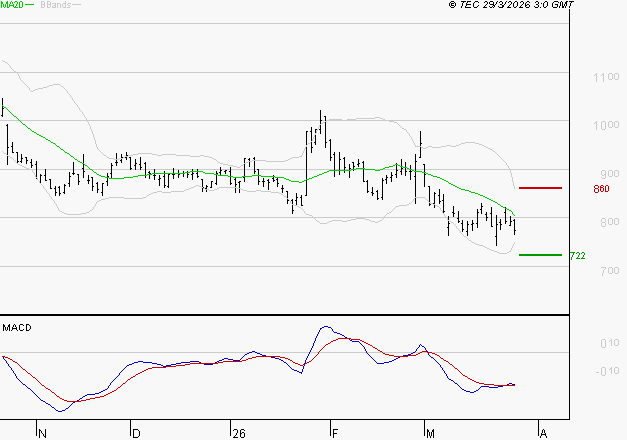The width and height of the screenshot is (627, 440).
Task: Click the 1100 price axis label
Action: 606,77
